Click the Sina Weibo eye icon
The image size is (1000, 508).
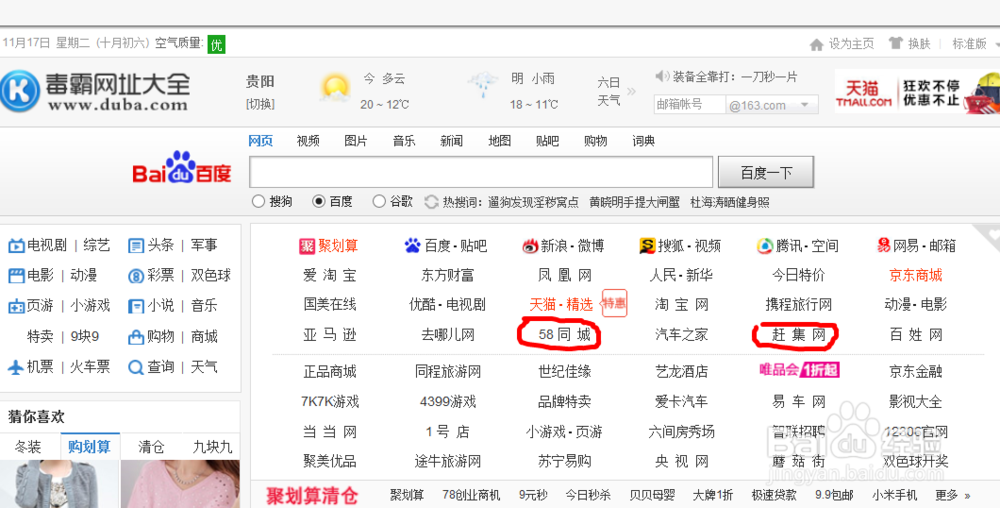pyautogui.click(x=530, y=246)
